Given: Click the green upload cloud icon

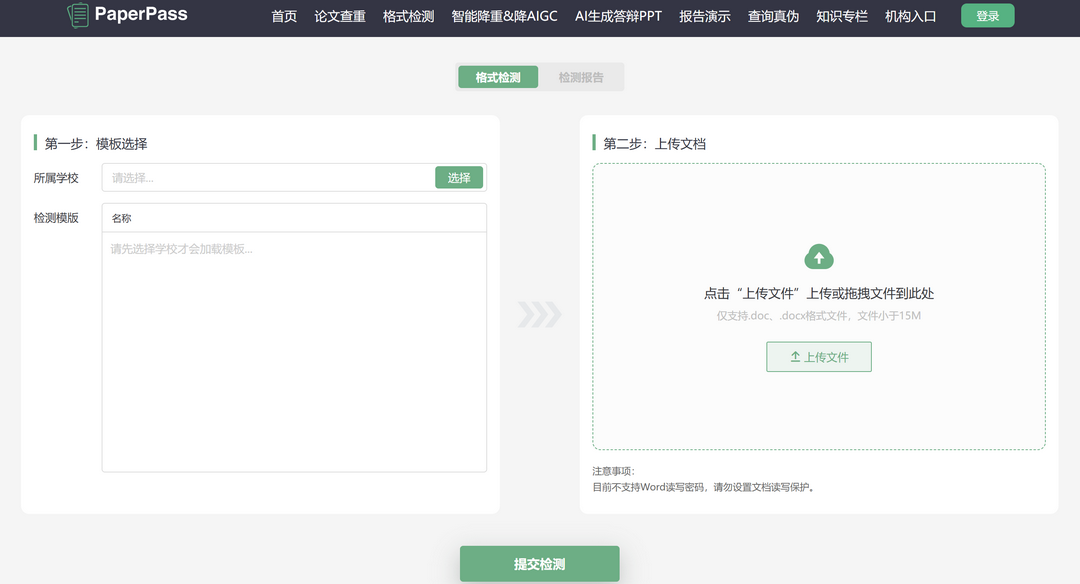Looking at the screenshot, I should 819,257.
